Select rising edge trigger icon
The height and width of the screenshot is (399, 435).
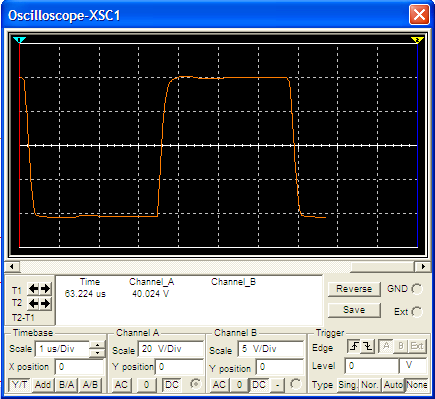click(354, 347)
